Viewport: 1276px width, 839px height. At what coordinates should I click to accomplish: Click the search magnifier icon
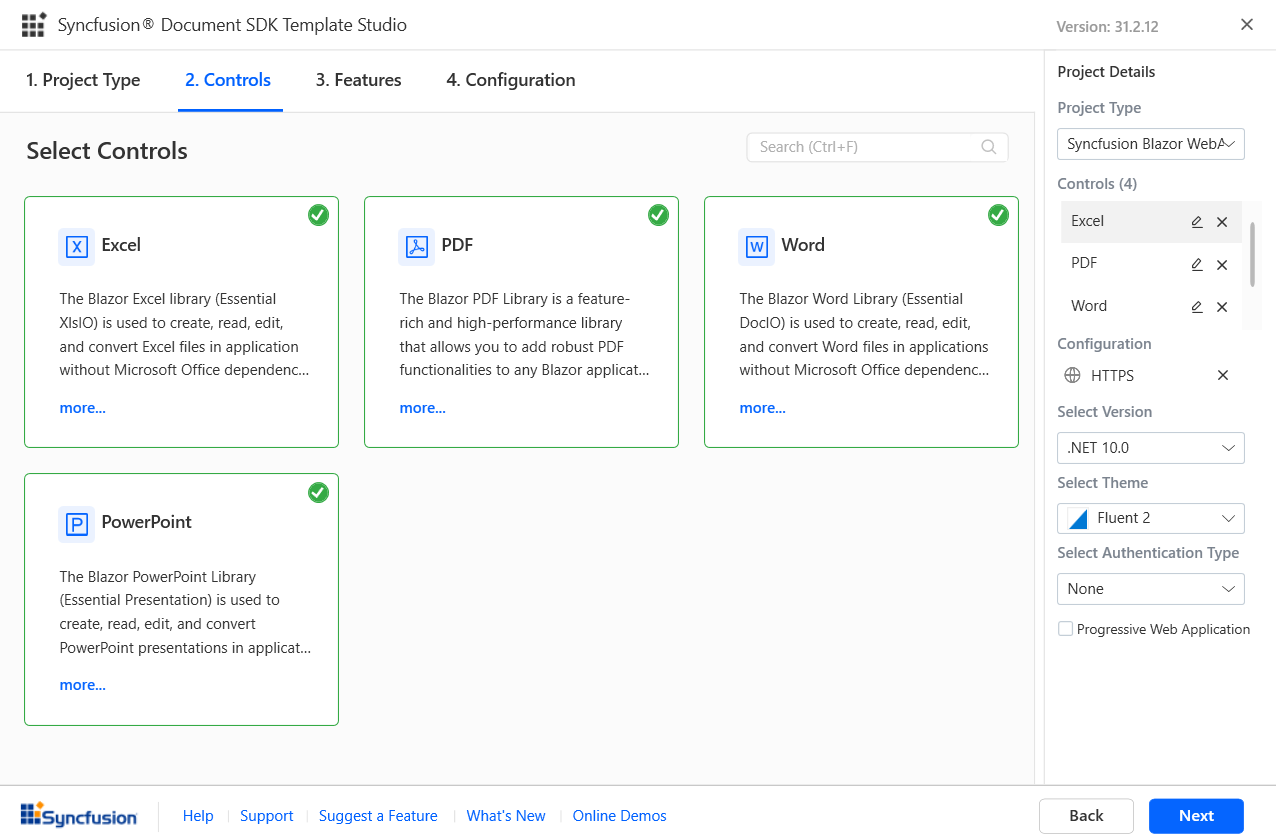988,147
